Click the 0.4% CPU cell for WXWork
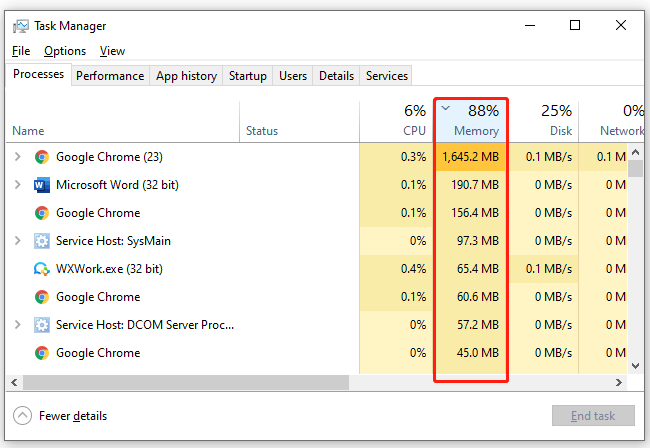 [396, 269]
